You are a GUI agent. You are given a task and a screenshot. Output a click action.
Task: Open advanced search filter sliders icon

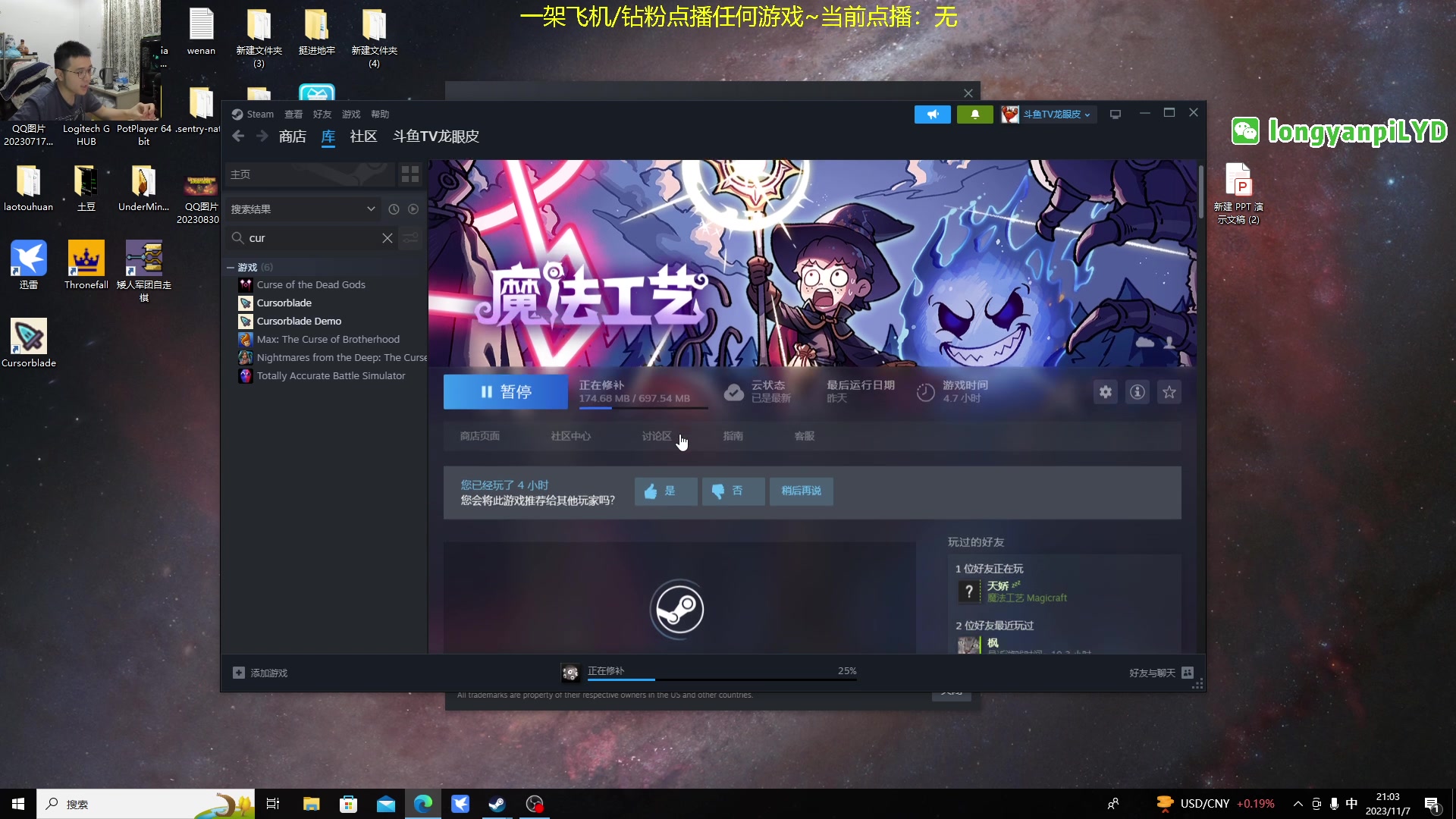pos(410,238)
